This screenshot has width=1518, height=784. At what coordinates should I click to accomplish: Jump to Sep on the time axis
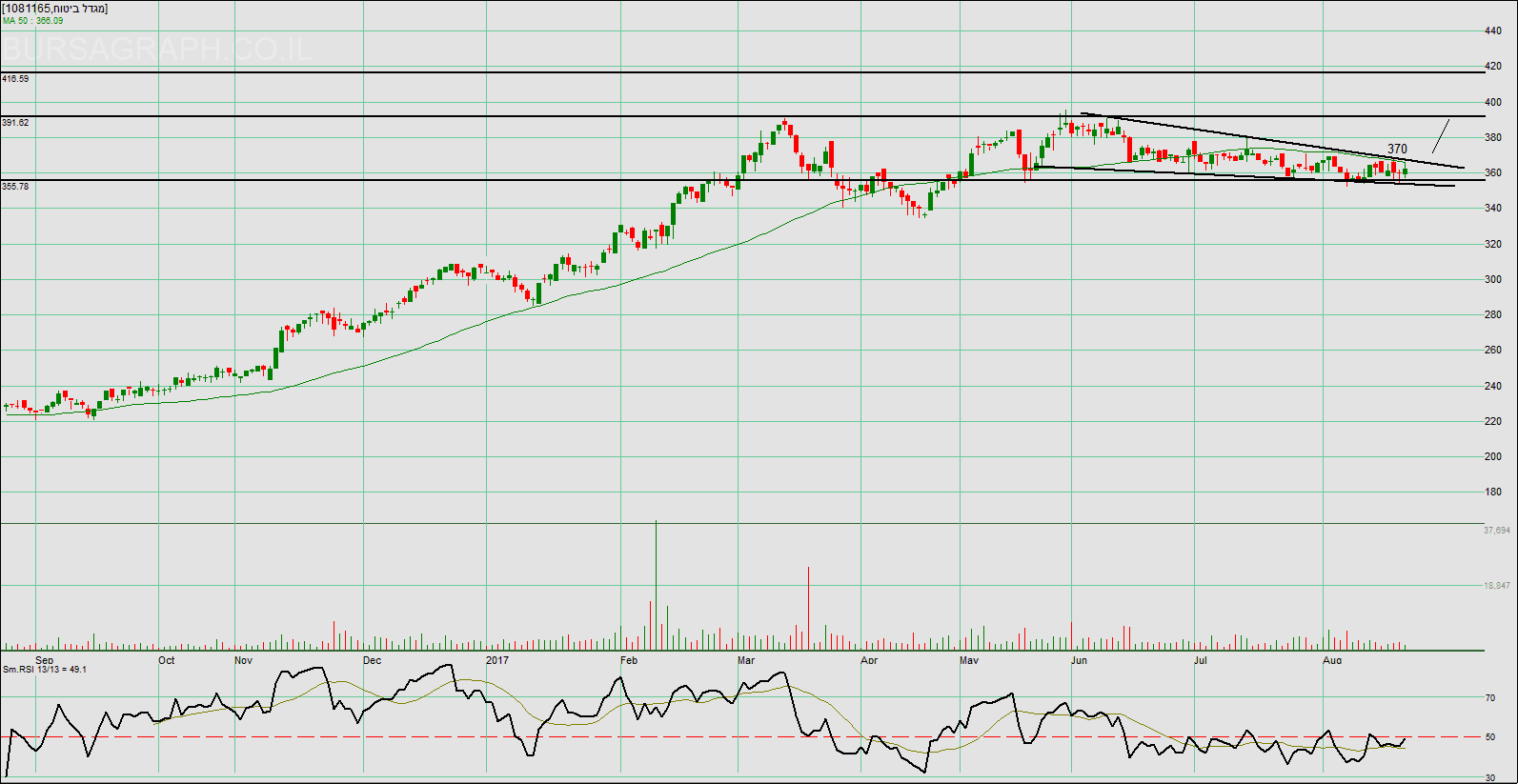pos(45,660)
